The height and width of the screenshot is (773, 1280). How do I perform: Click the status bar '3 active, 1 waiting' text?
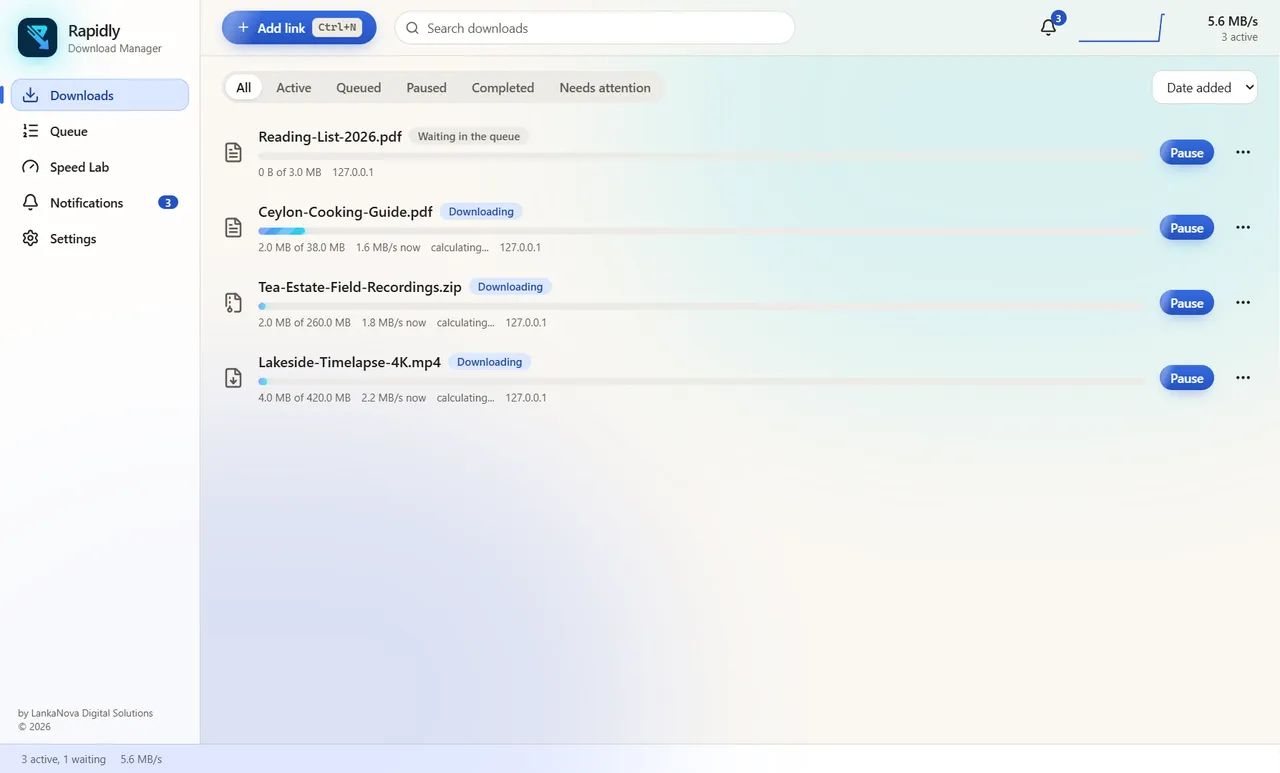64,759
